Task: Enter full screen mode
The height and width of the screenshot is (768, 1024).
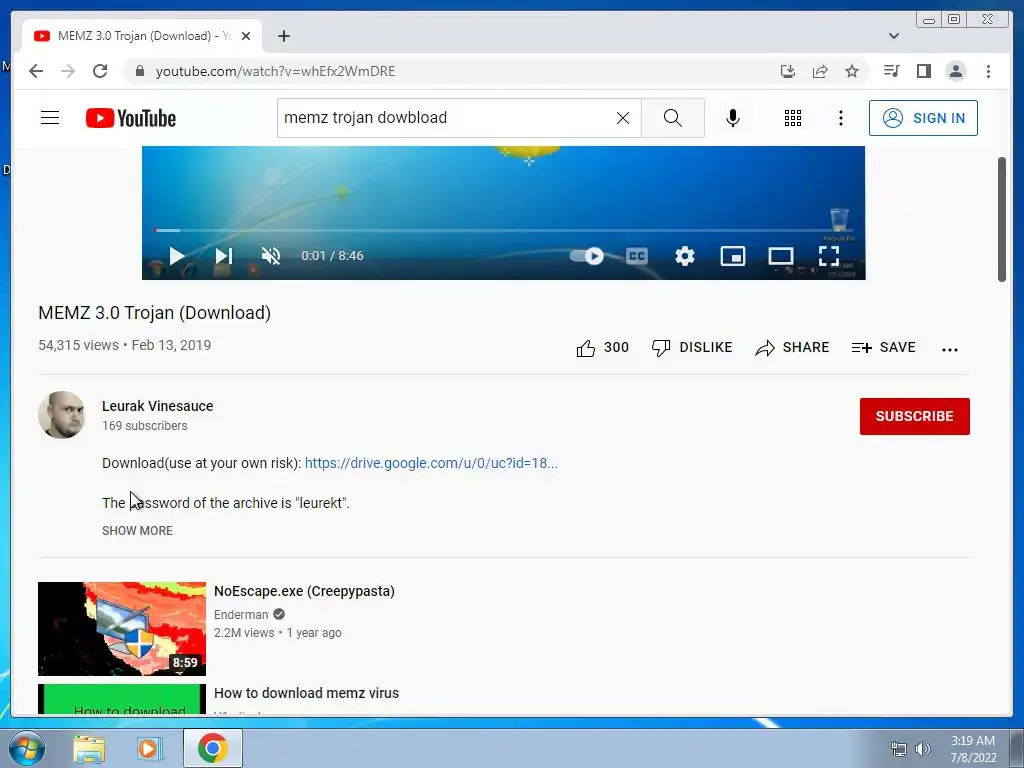Action: (829, 256)
